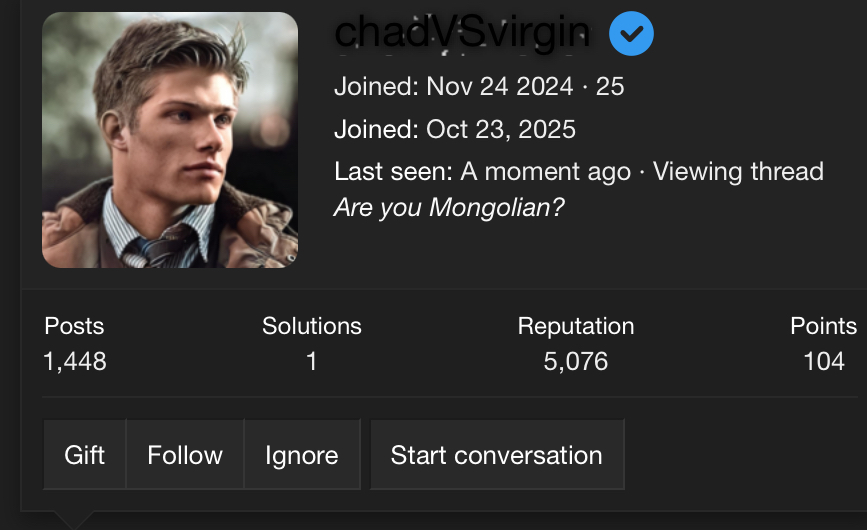The width and height of the screenshot is (867, 530).
Task: Click the blue verified checkmark badge
Action: coord(631,35)
